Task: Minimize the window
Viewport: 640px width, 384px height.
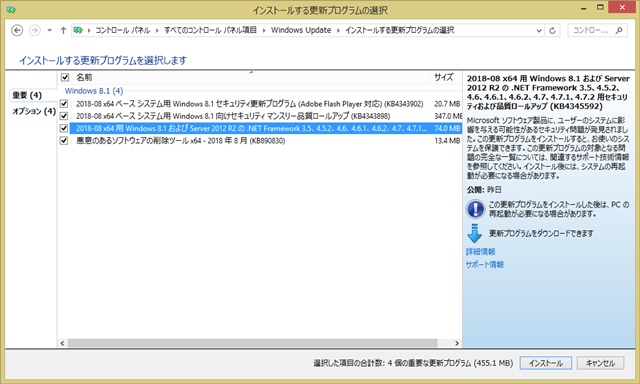Action: point(584,8)
